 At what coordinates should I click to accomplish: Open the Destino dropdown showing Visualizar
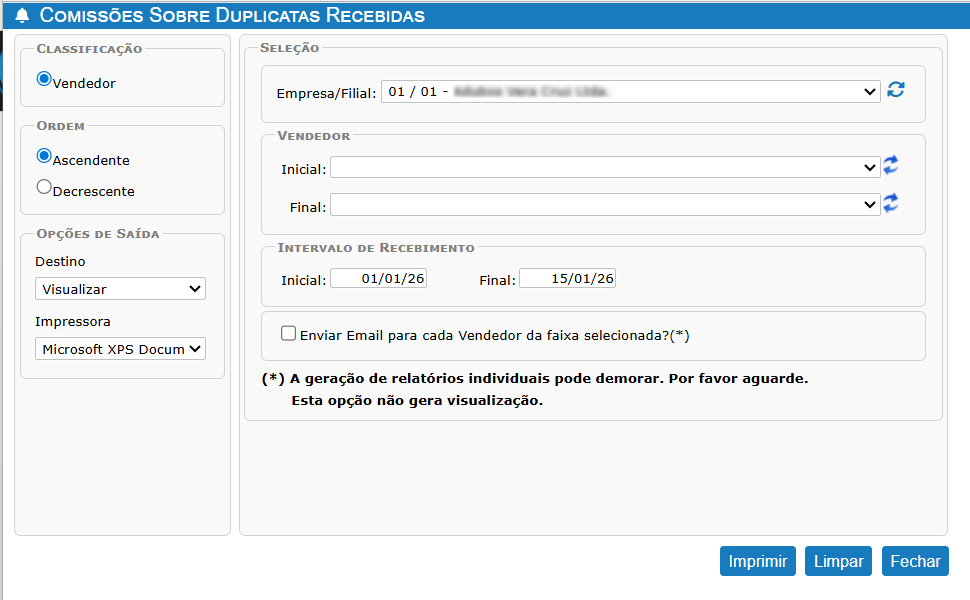120,289
